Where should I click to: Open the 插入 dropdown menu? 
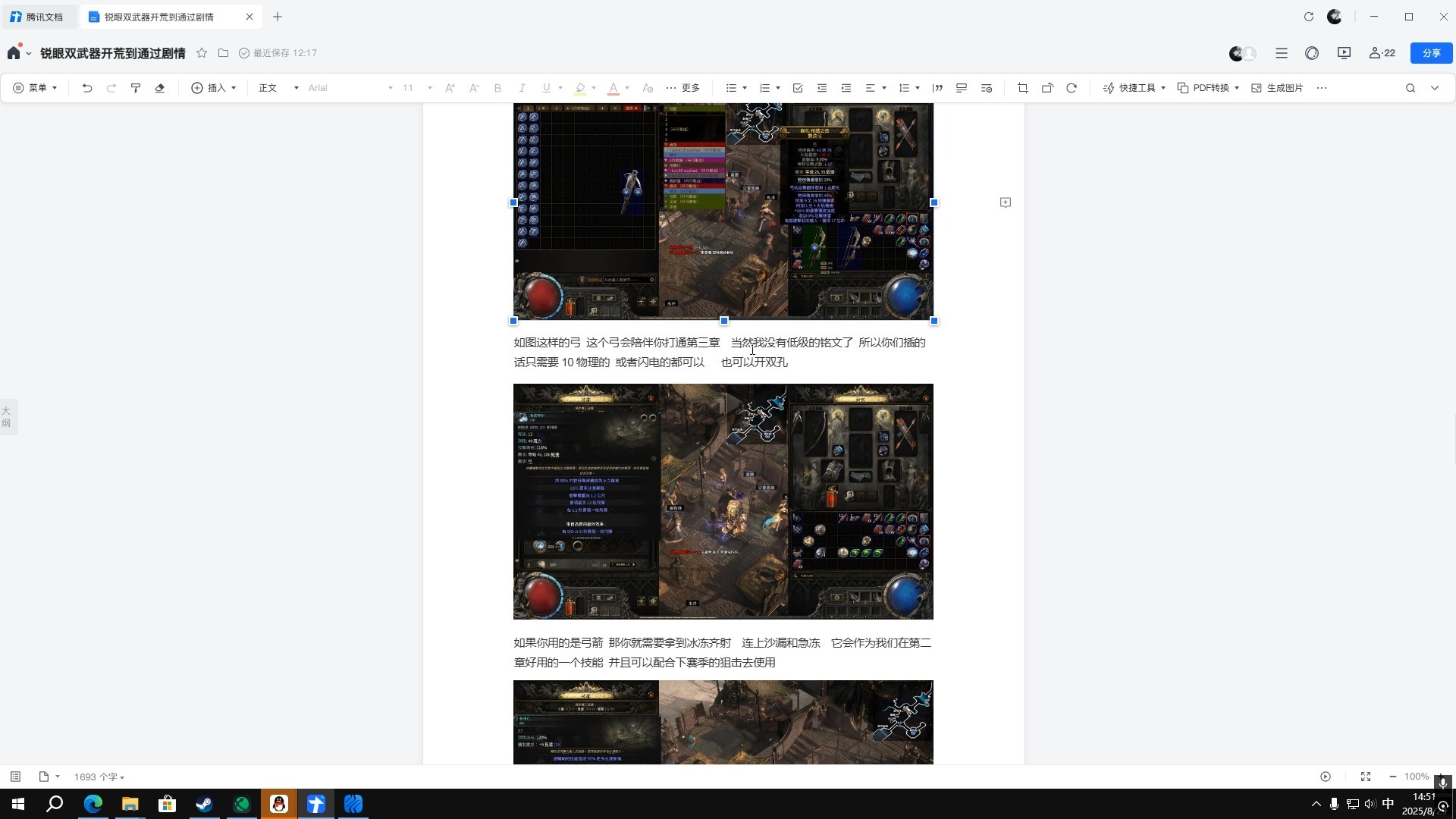214,88
